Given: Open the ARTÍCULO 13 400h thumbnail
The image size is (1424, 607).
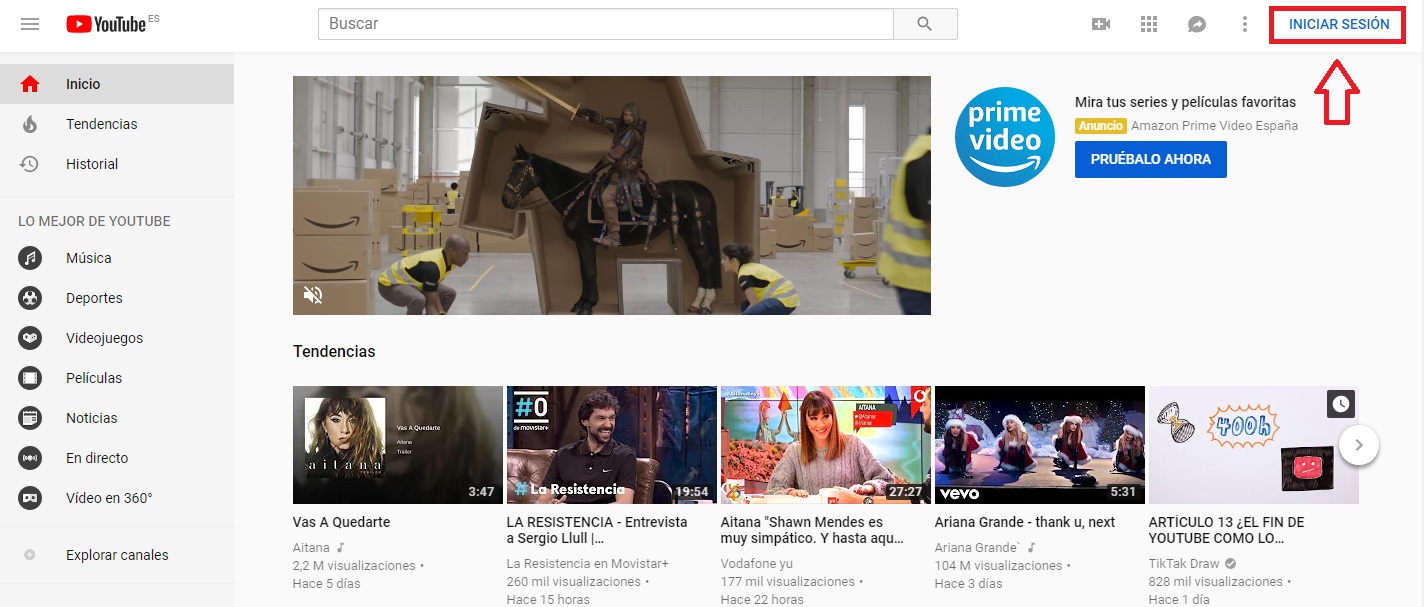Looking at the screenshot, I should (1254, 445).
